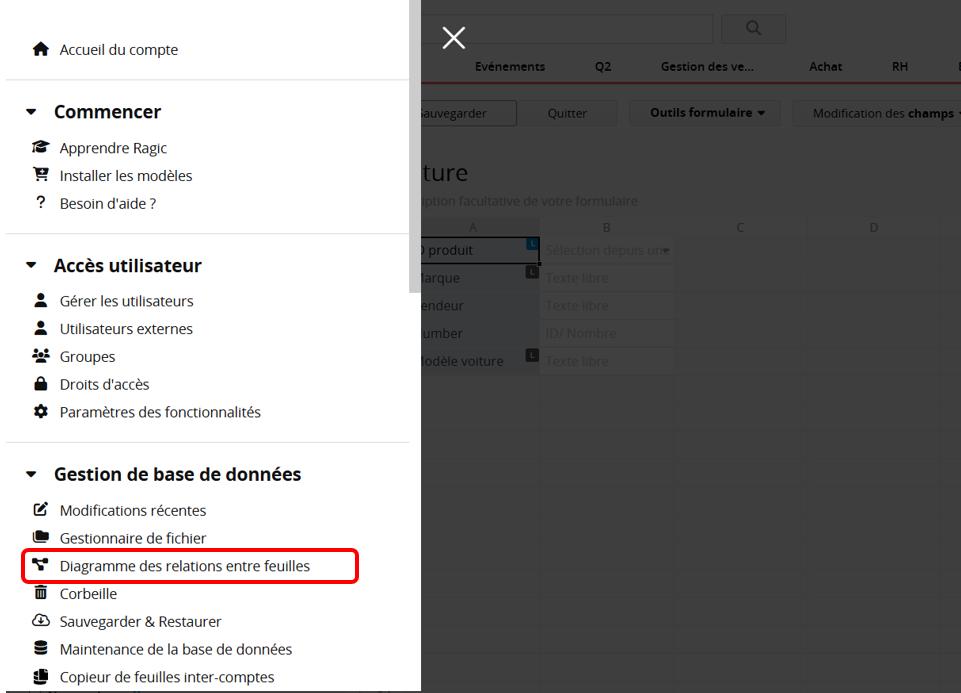
Task: Click the padlock icon for Droits d'accès
Action: [x=40, y=384]
